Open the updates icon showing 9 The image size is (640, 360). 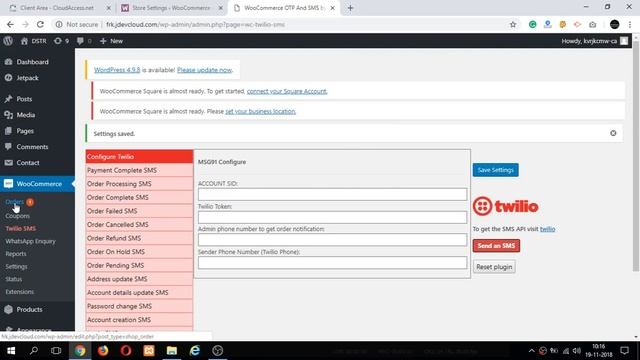point(58,41)
